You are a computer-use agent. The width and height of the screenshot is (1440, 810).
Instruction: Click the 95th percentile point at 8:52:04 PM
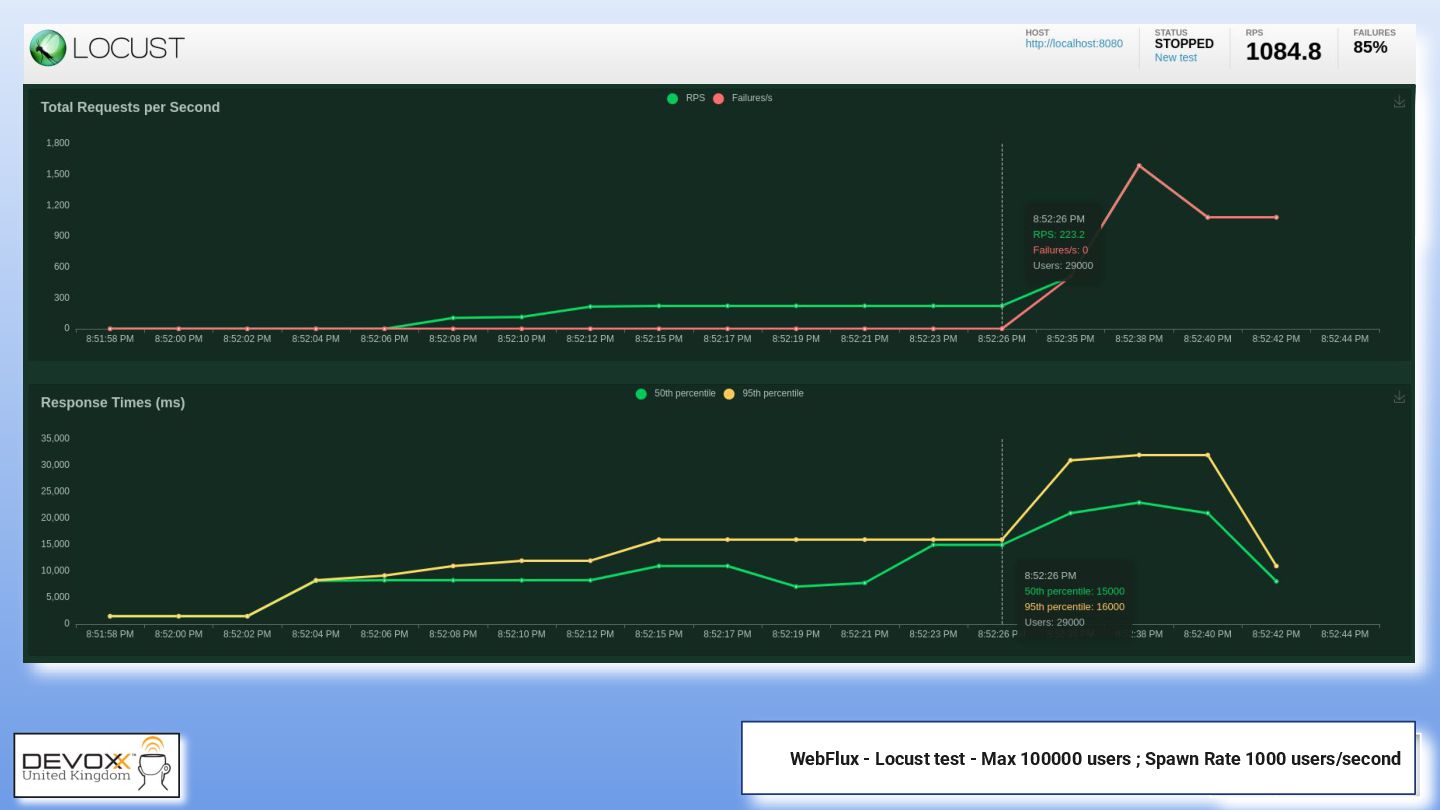(x=316, y=580)
